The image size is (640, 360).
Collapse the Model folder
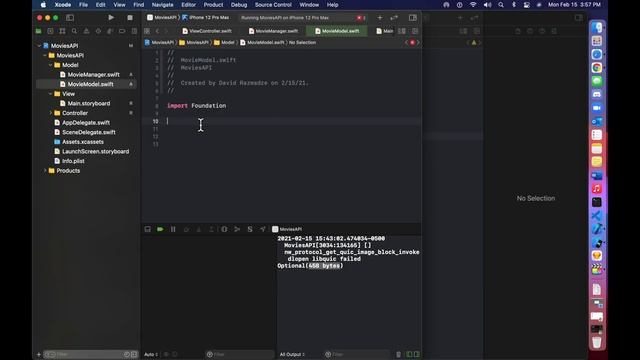51,65
